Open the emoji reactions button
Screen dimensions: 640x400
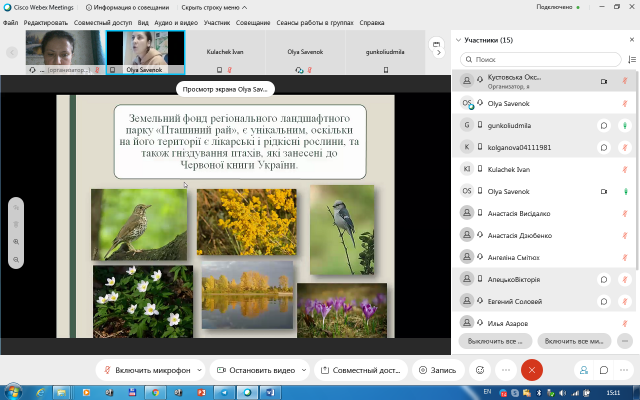coord(480,369)
